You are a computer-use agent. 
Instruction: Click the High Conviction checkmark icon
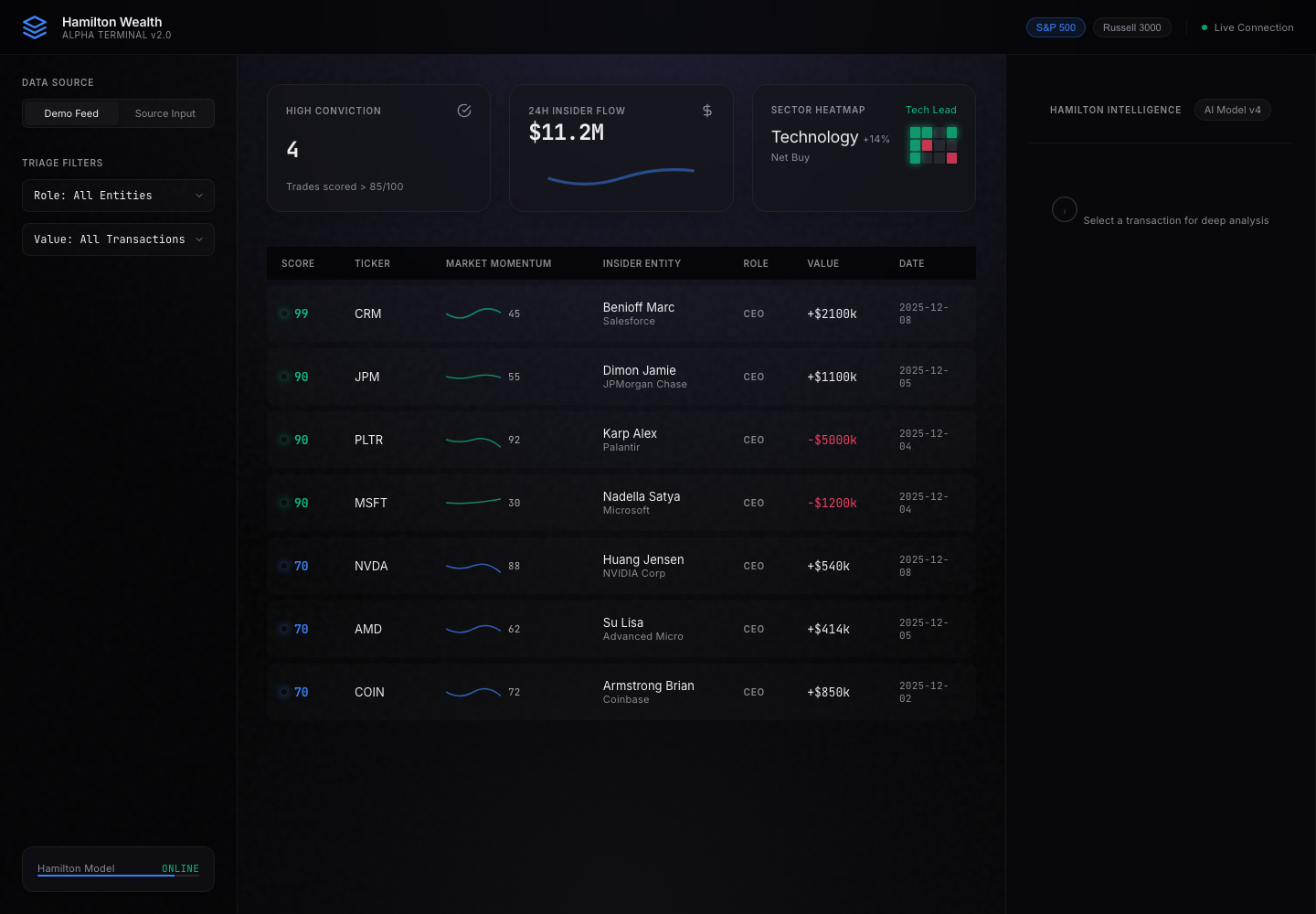click(464, 111)
